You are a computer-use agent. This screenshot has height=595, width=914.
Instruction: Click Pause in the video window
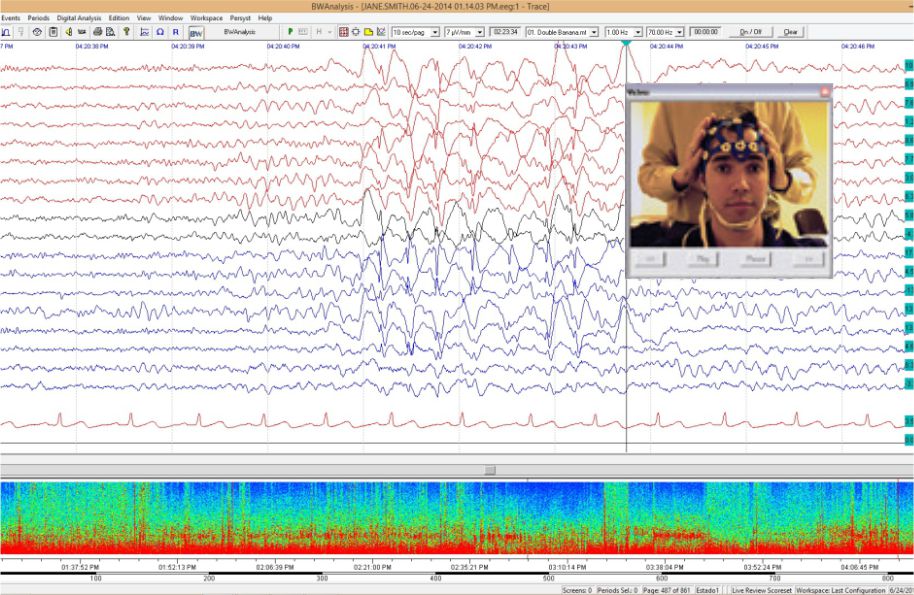[x=755, y=259]
